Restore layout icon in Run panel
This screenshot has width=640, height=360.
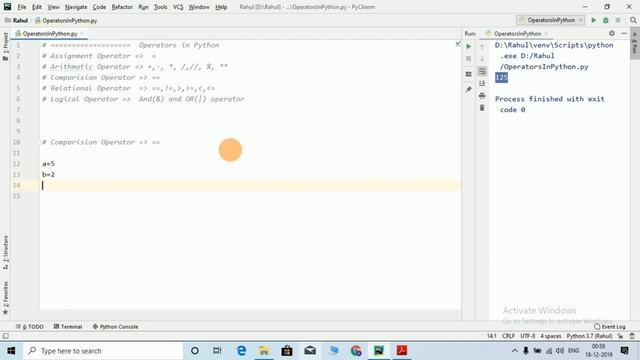point(469,74)
